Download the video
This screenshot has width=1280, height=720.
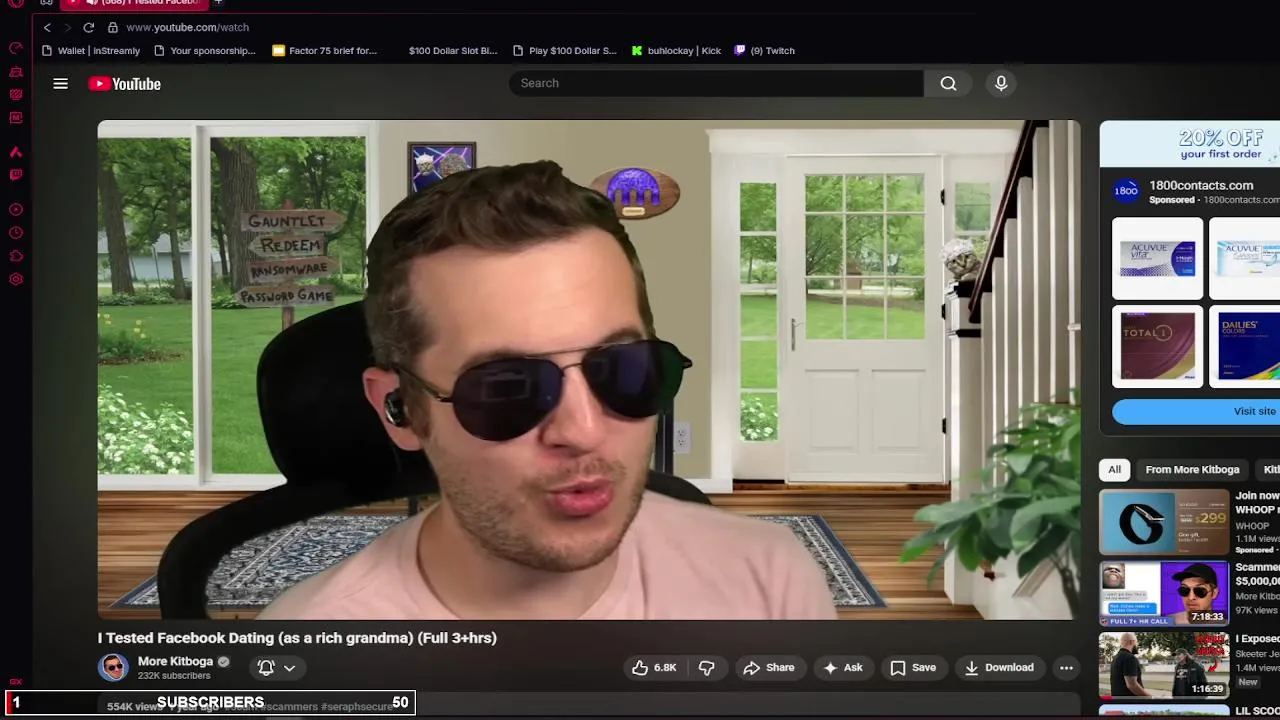click(998, 668)
